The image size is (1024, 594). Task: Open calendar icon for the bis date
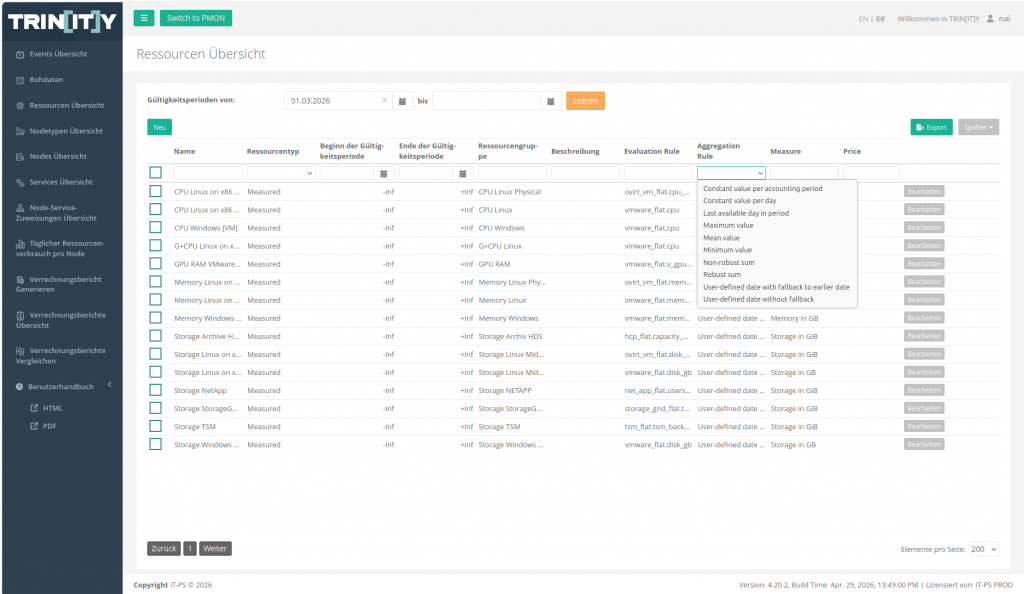tap(551, 101)
